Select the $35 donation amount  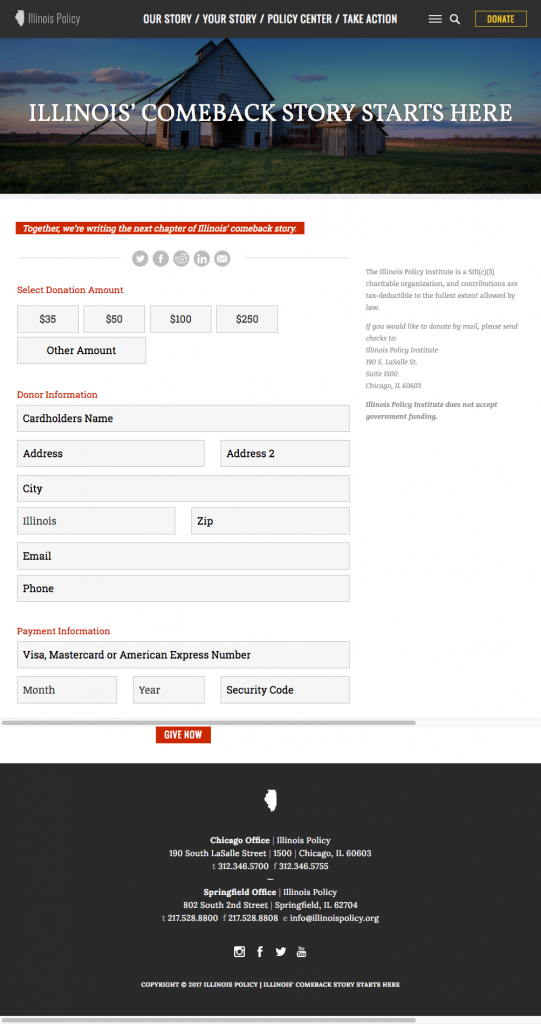tap(48, 319)
